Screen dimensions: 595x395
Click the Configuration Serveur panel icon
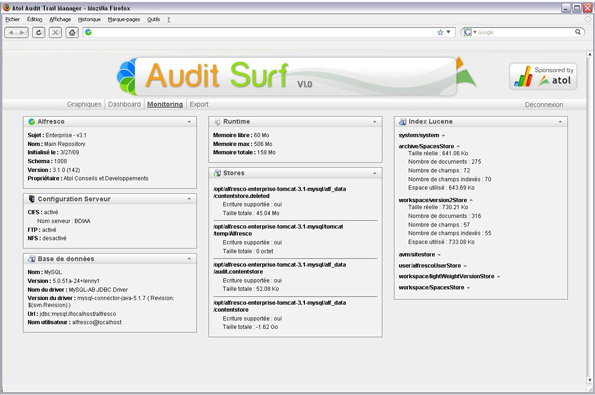click(31, 199)
